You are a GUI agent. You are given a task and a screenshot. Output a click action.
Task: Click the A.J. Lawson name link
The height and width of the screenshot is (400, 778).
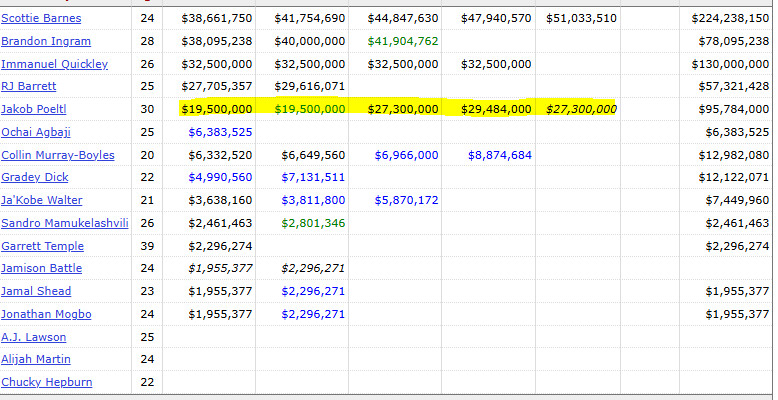(x=33, y=337)
